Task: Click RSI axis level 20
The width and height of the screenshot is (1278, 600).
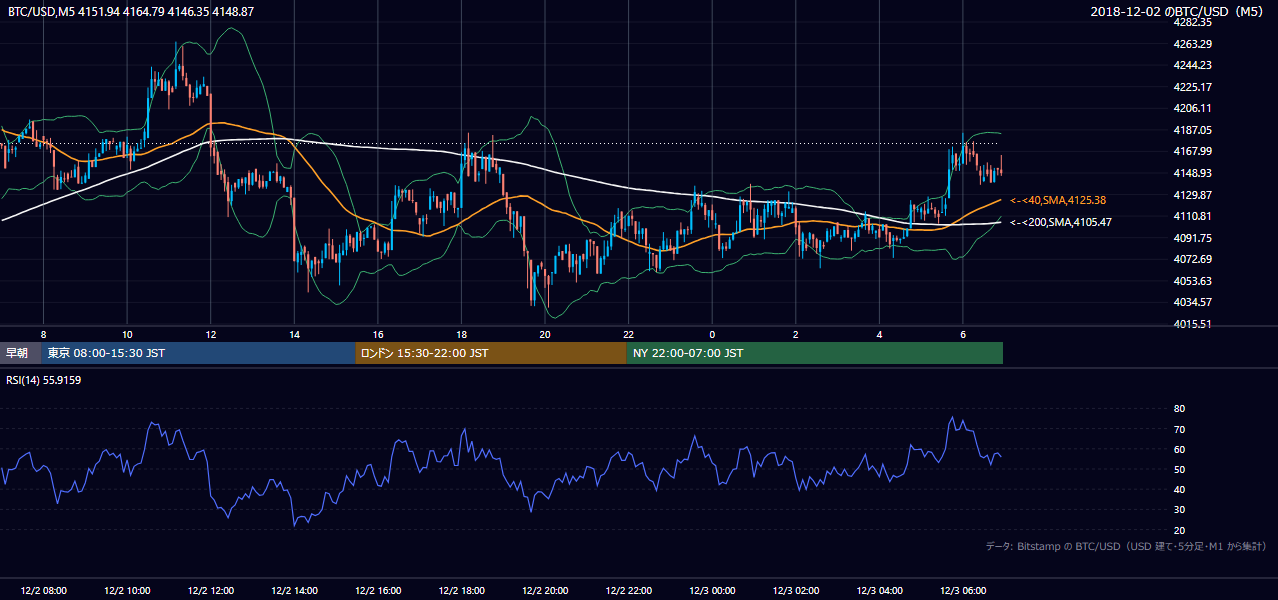Action: (x=1179, y=530)
